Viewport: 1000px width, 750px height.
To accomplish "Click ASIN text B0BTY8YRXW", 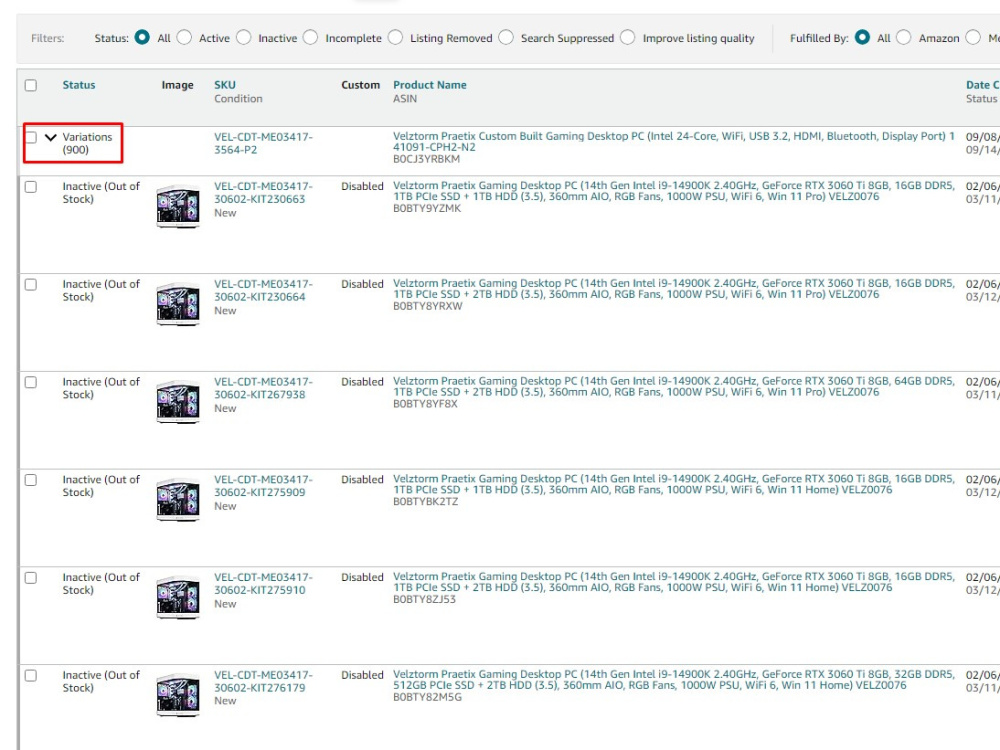I will click(427, 305).
